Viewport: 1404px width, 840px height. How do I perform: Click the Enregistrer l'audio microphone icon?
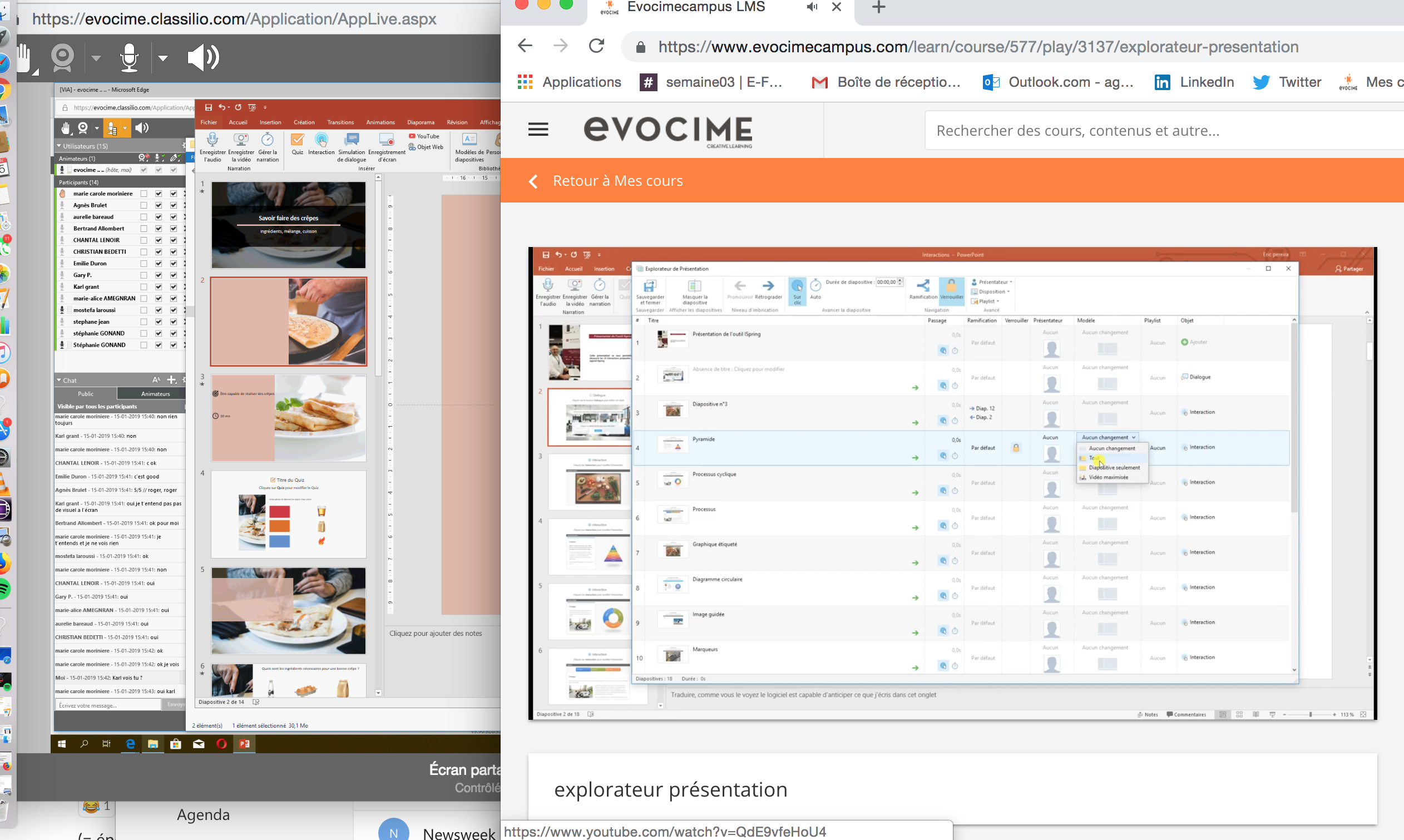(212, 139)
